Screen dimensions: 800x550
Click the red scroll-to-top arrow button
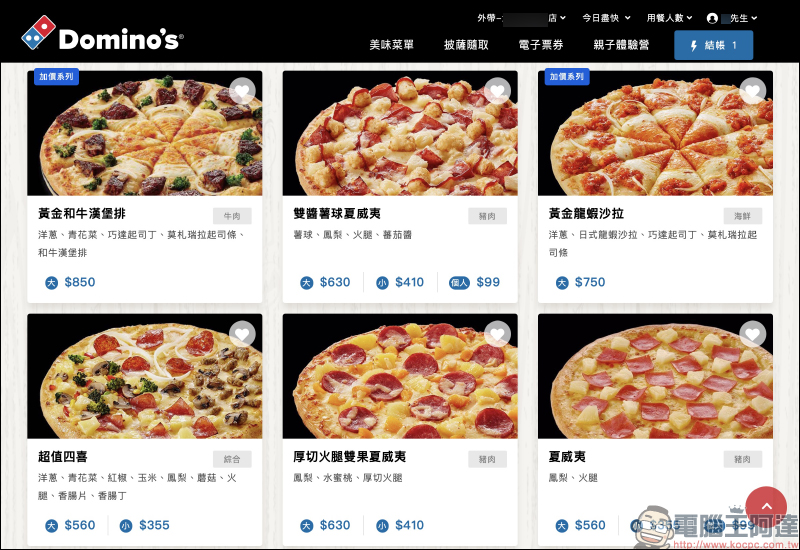pyautogui.click(x=766, y=507)
